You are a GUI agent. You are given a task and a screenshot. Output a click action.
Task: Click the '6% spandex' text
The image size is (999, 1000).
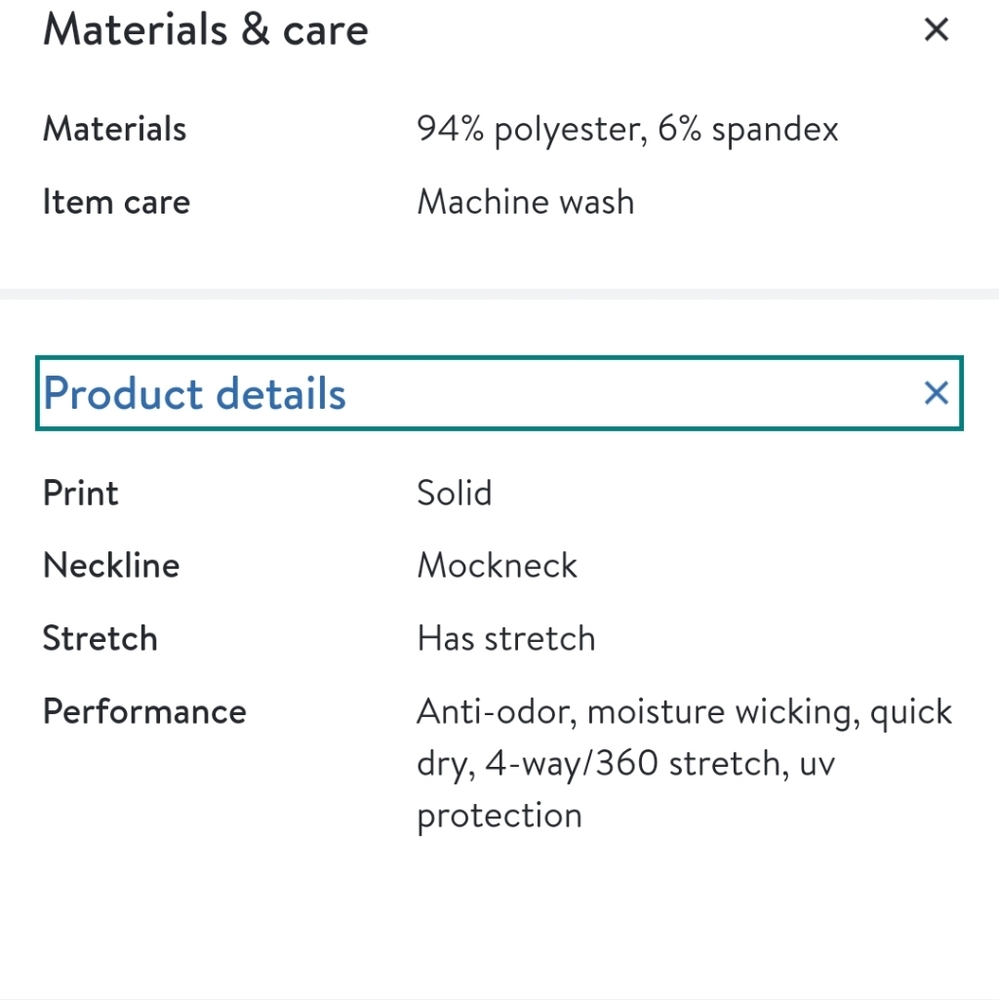pyautogui.click(x=748, y=129)
